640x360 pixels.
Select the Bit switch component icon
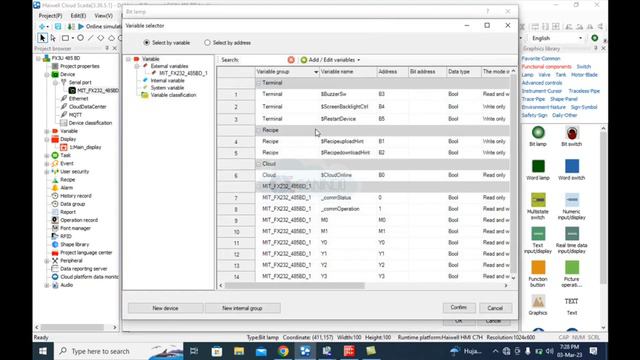tap(571, 133)
